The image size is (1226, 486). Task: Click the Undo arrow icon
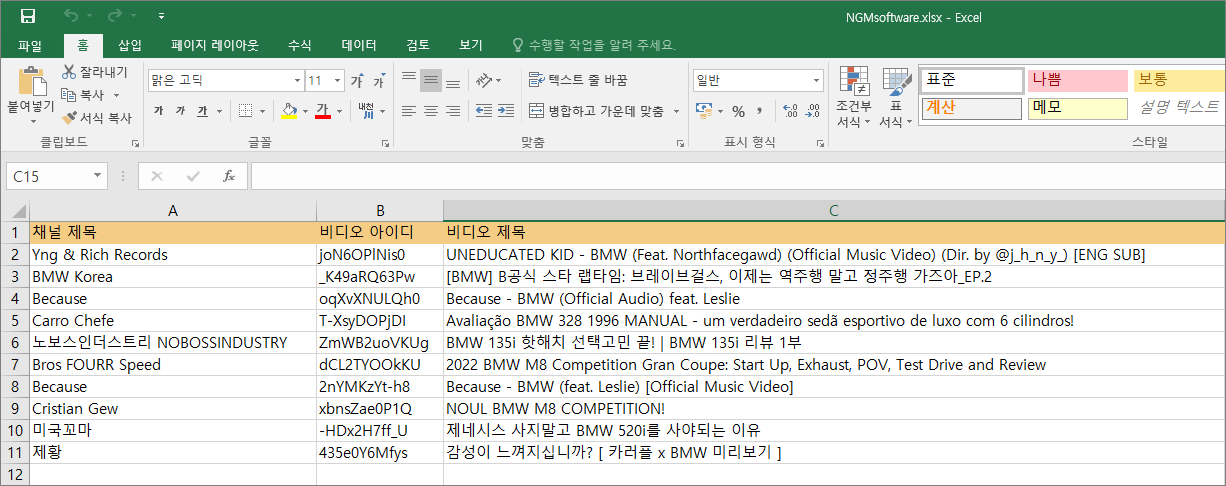[71, 16]
